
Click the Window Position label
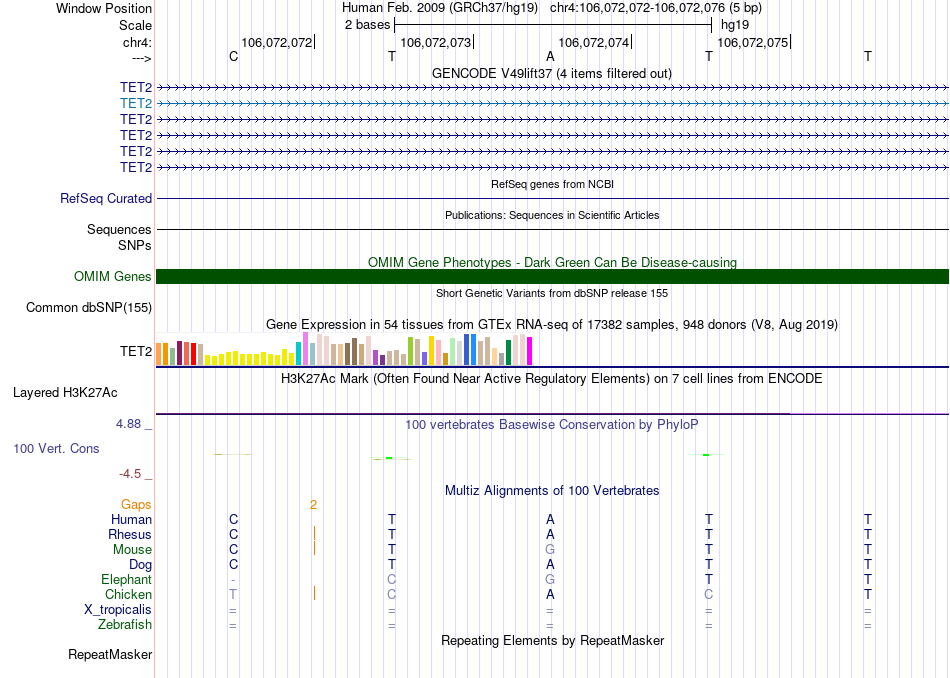tap(104, 8)
